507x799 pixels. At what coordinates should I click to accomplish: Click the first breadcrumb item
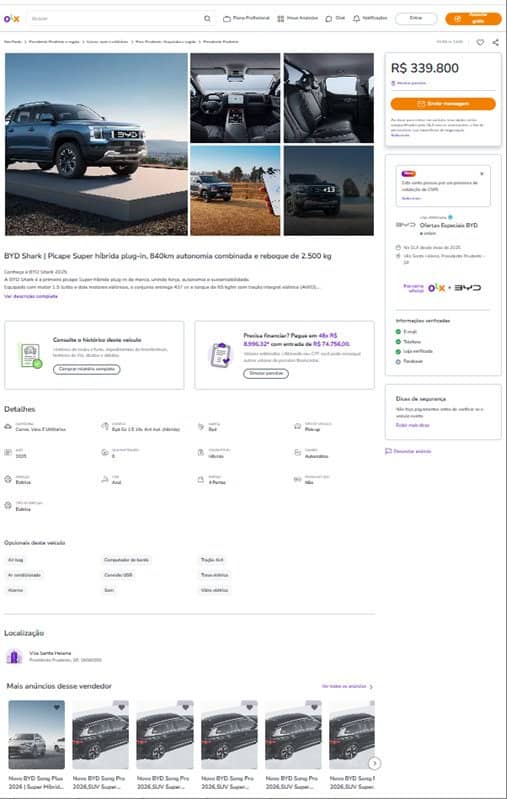(x=12, y=42)
